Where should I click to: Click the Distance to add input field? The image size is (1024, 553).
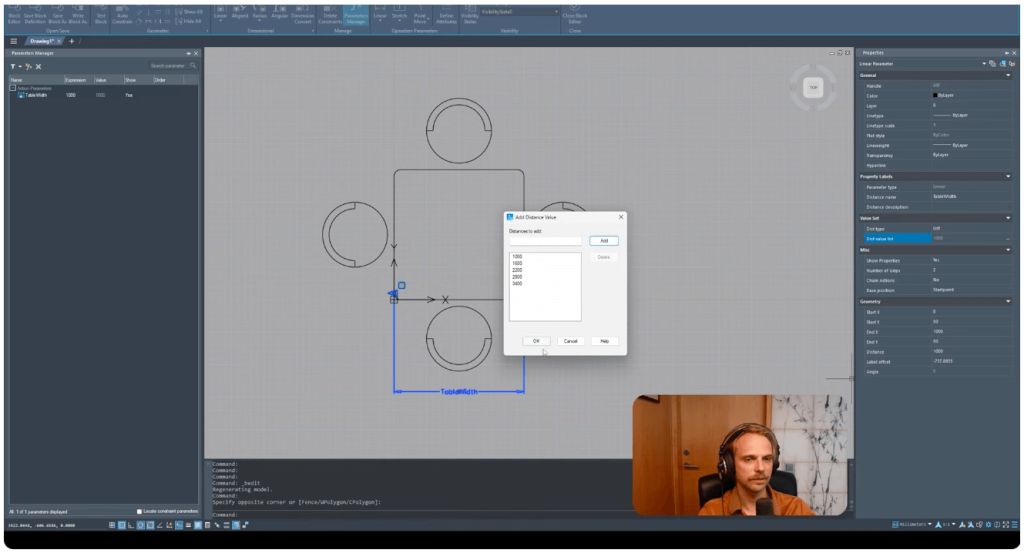545,241
